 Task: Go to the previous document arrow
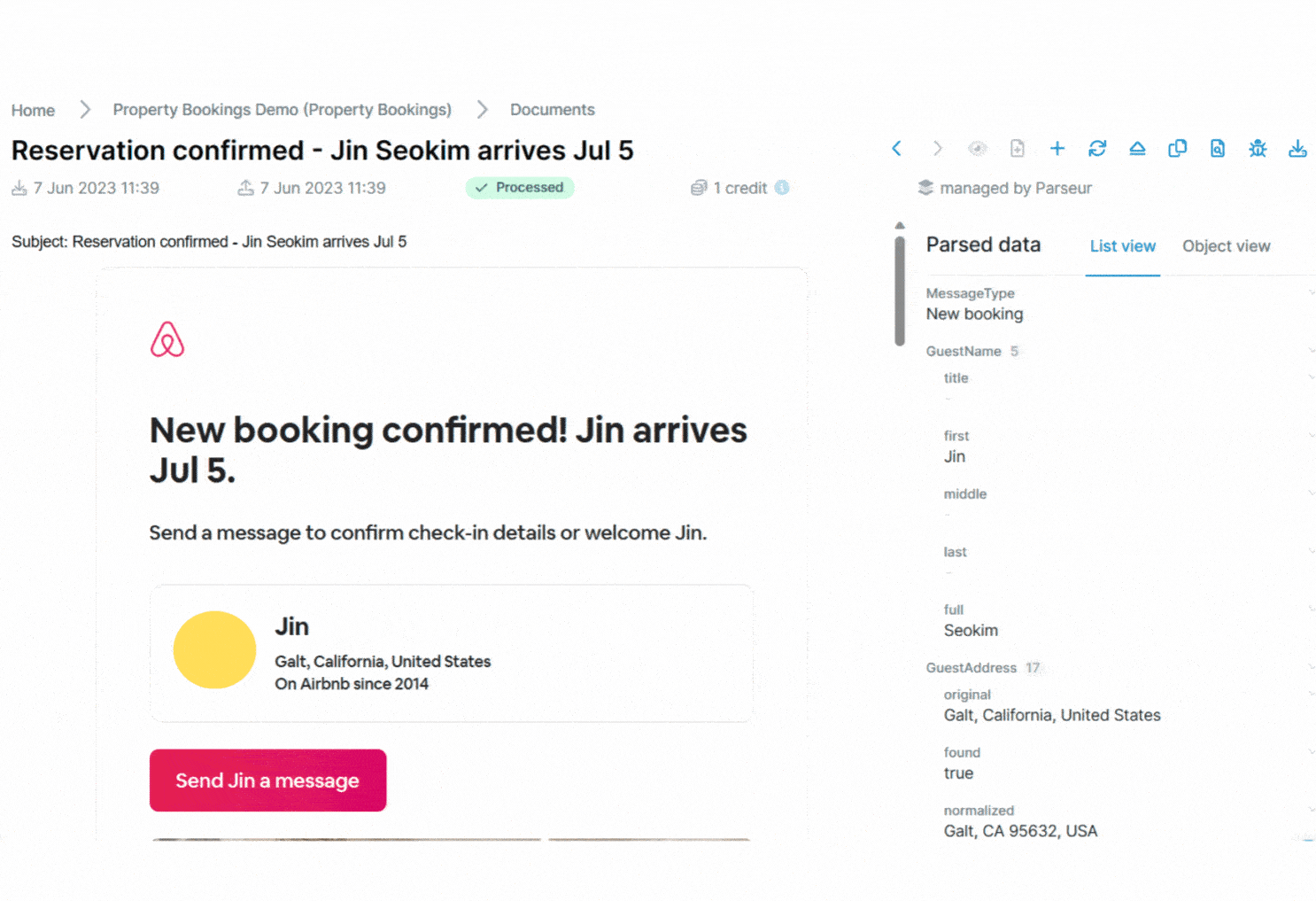pos(896,149)
